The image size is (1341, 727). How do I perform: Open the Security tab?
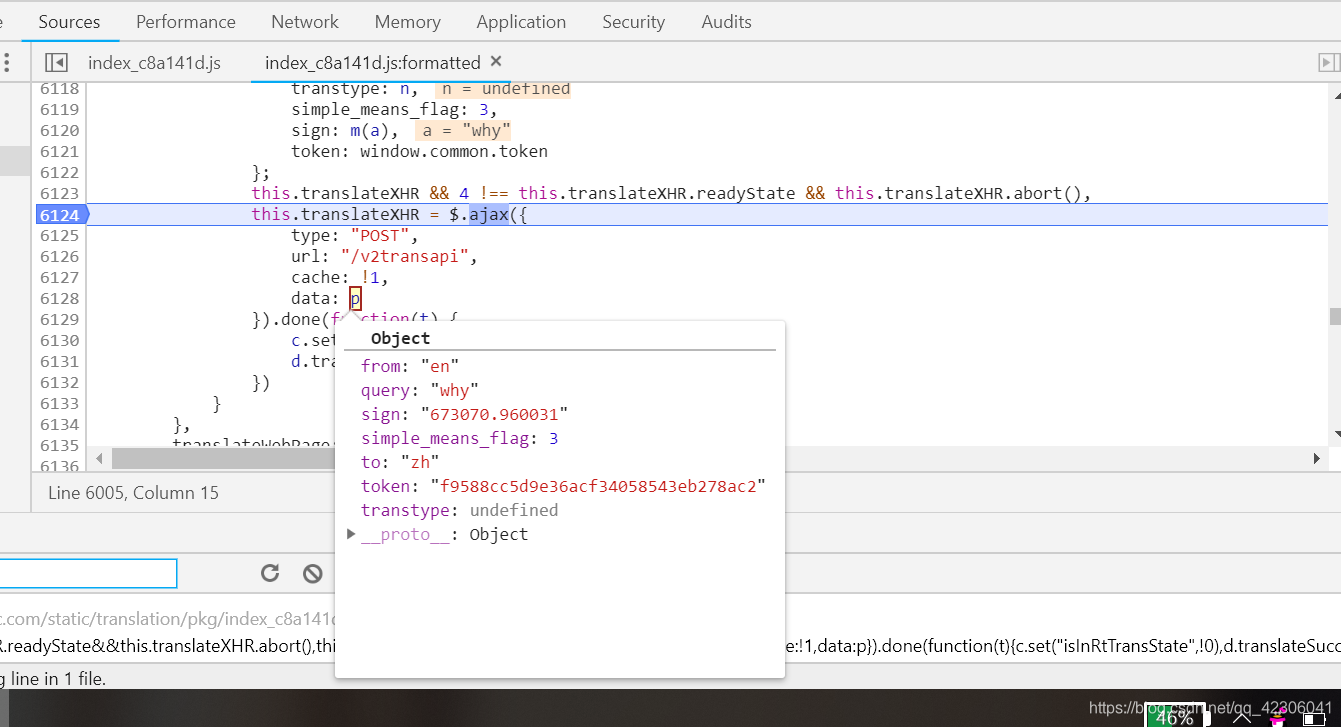[633, 21]
